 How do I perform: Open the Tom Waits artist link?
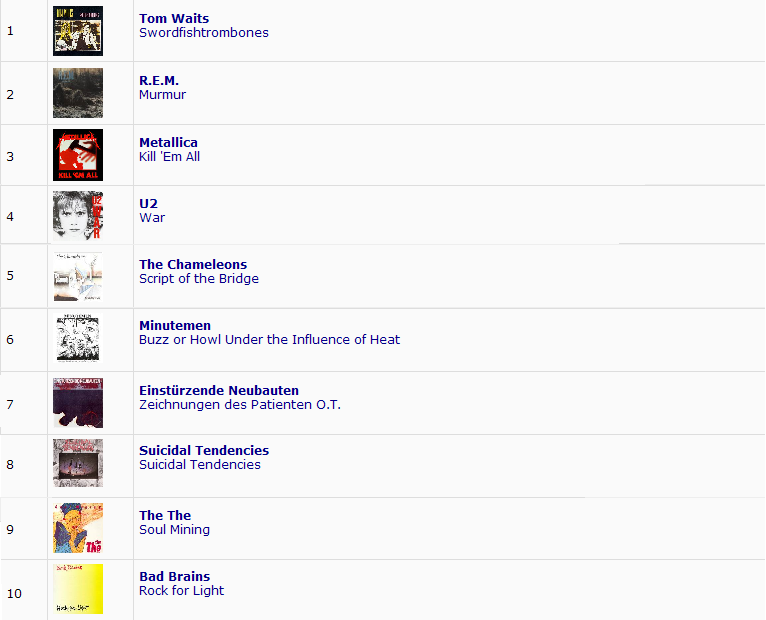click(174, 19)
